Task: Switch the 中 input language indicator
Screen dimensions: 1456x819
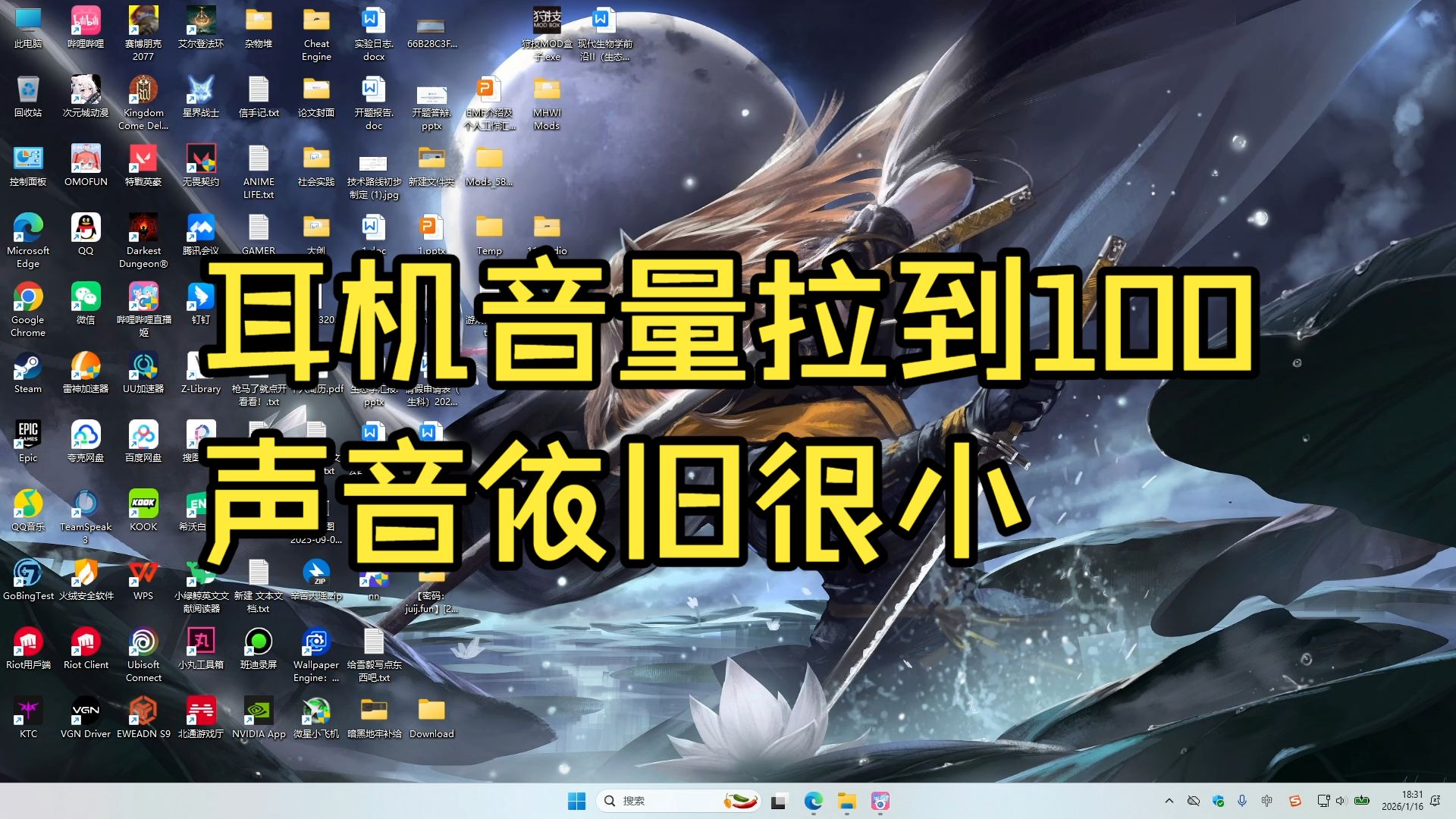Action: (x=1266, y=801)
